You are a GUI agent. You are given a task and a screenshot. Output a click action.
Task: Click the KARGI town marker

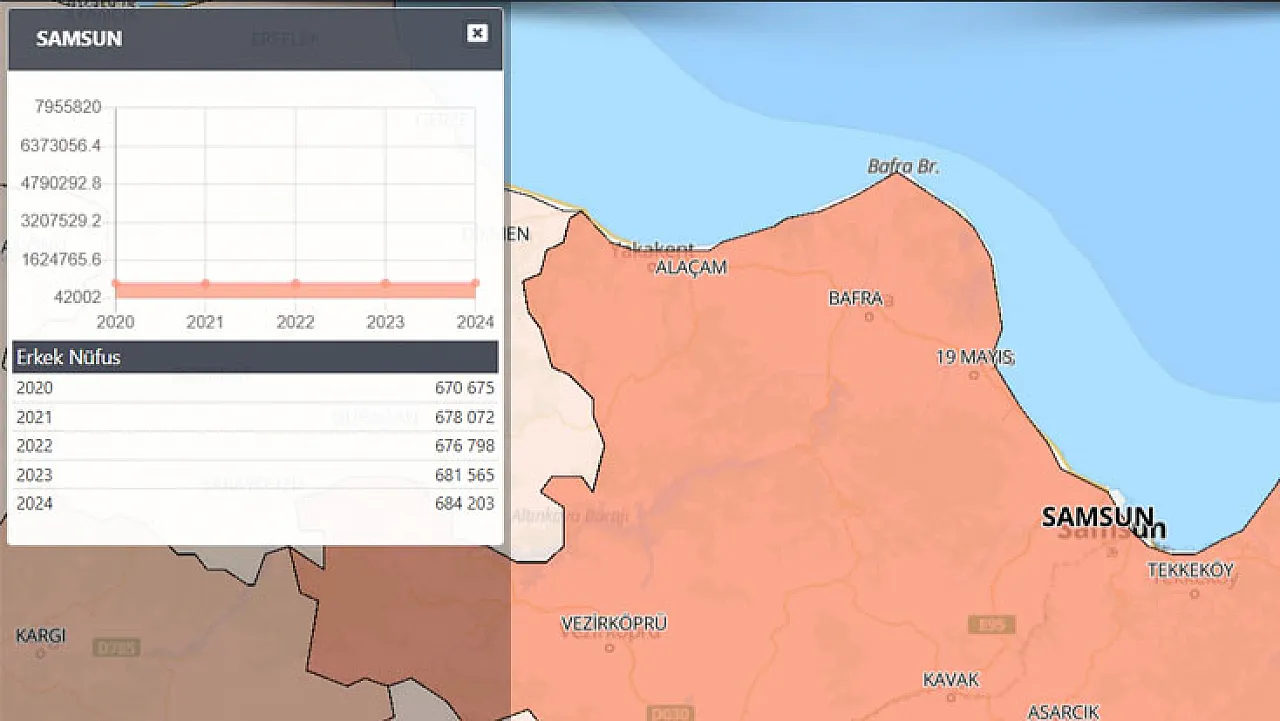[x=40, y=654]
